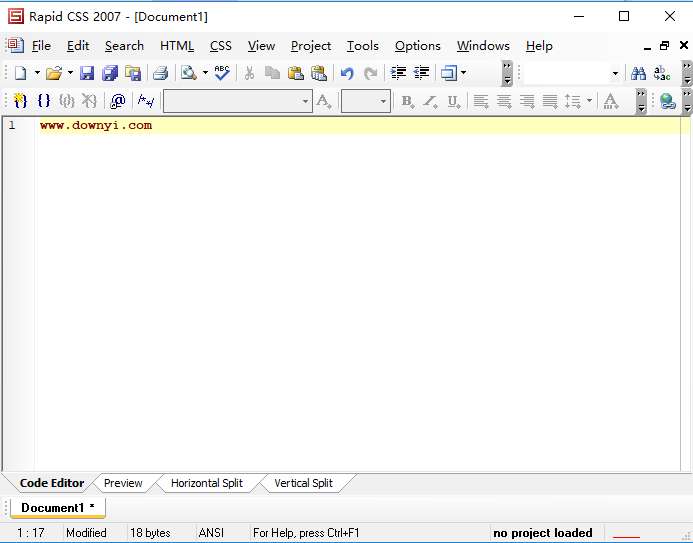This screenshot has height=543, width=693.
Task: Click the indent lines icon
Action: click(398, 72)
